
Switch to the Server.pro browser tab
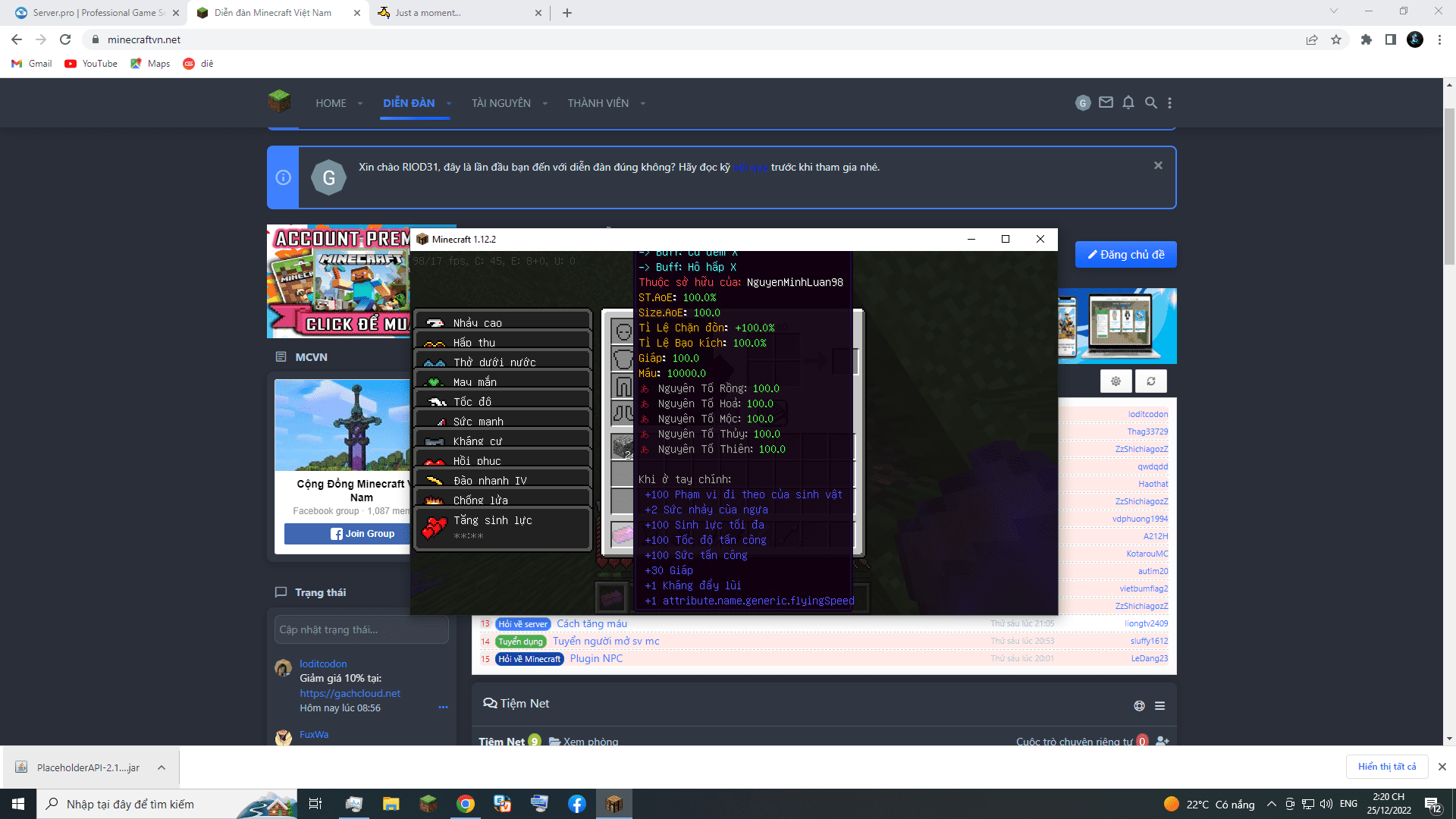(x=91, y=13)
